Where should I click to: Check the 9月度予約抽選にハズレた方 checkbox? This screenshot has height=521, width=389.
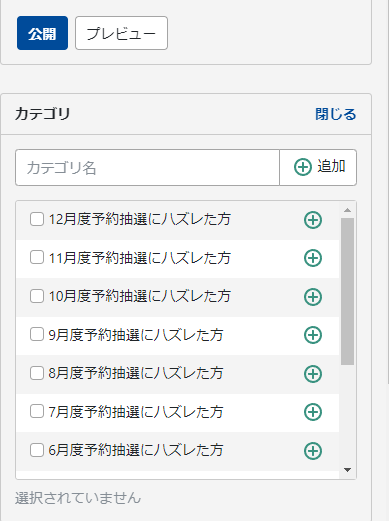37,334
